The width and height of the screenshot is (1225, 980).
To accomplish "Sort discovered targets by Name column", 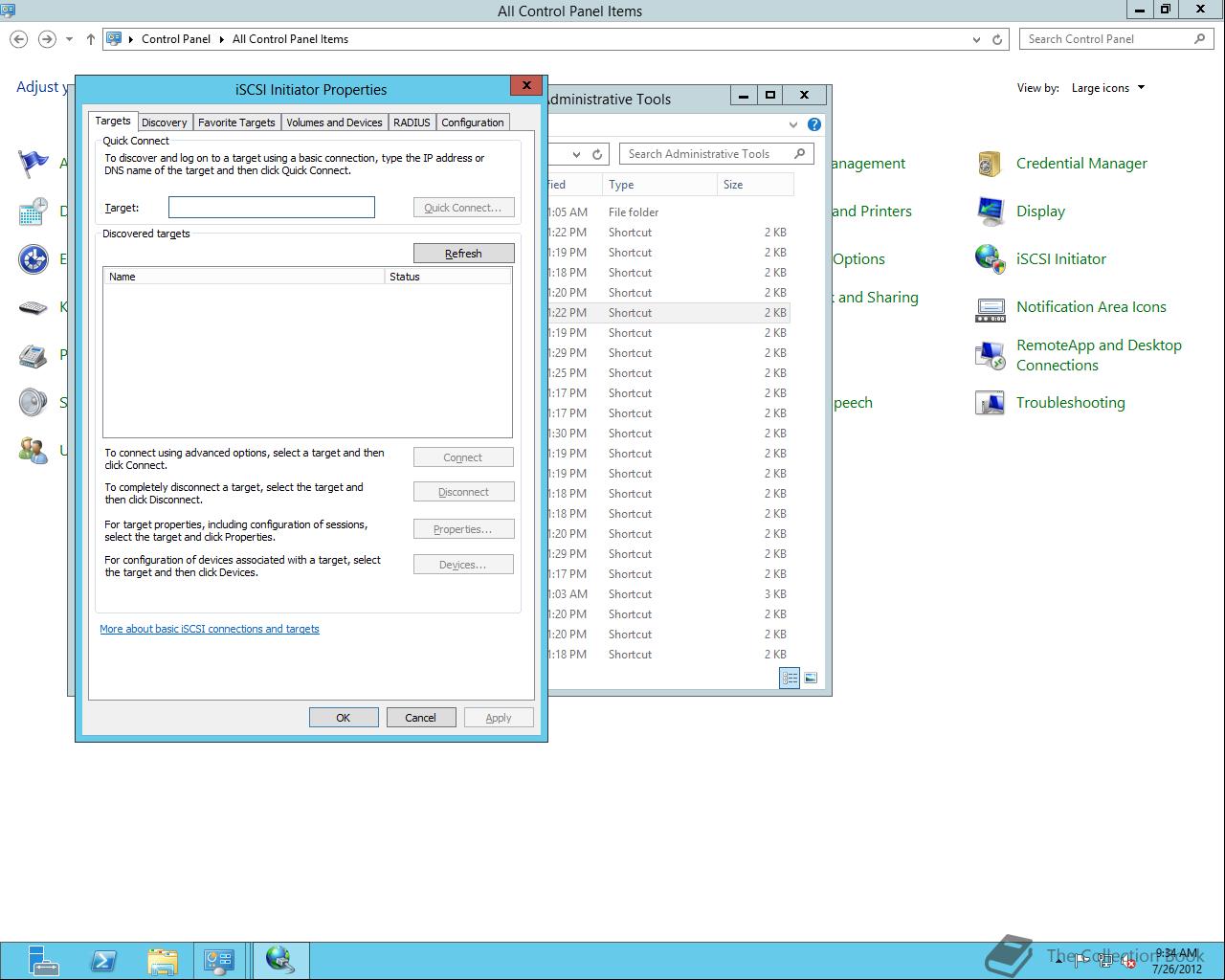I will (x=243, y=277).
